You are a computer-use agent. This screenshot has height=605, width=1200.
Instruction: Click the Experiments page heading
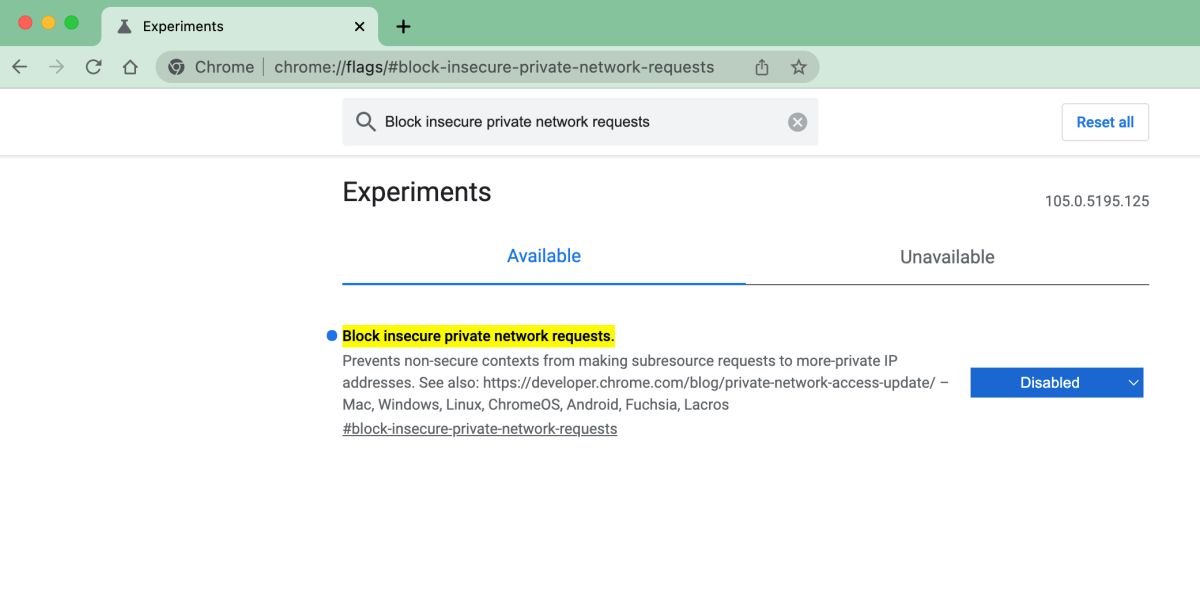point(417,192)
